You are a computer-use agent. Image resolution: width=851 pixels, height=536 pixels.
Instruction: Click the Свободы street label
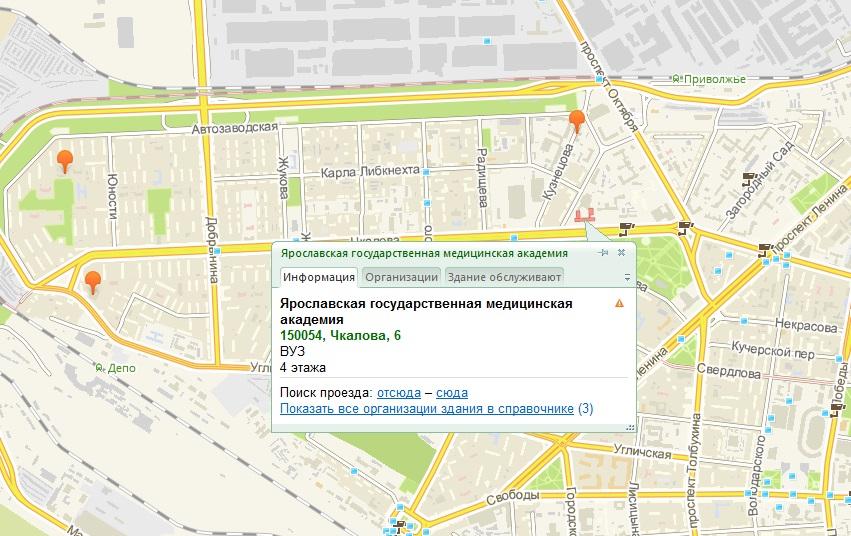[x=512, y=496]
